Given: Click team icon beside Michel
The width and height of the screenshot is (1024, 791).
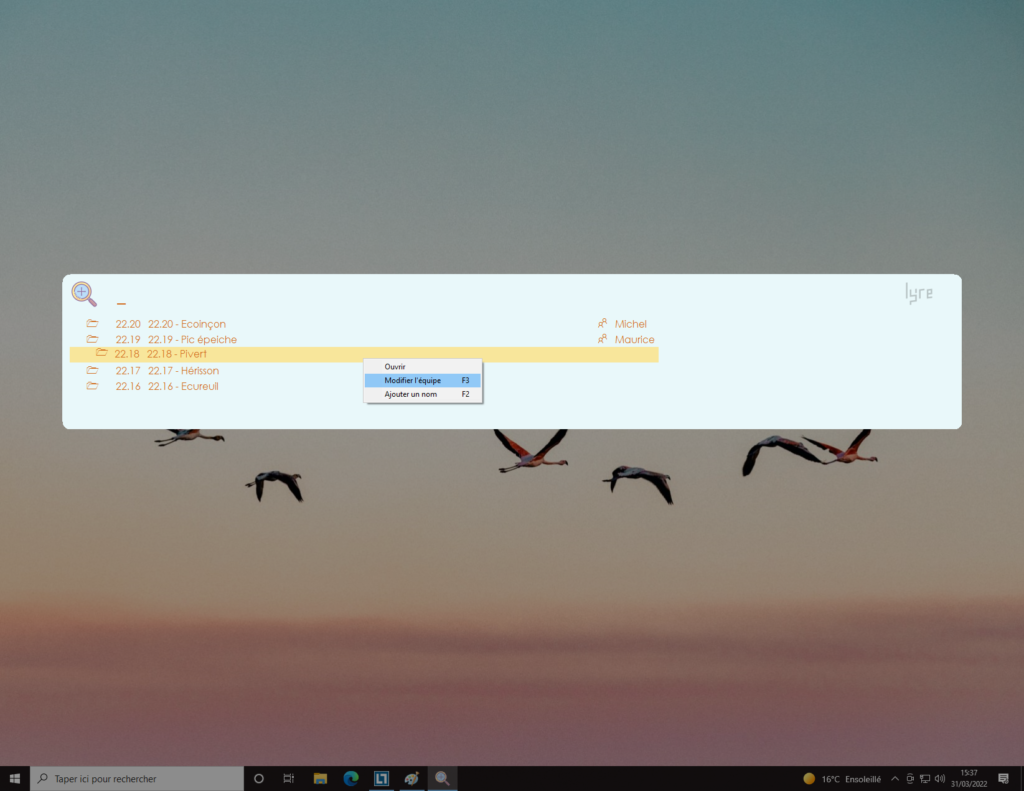Looking at the screenshot, I should point(602,323).
